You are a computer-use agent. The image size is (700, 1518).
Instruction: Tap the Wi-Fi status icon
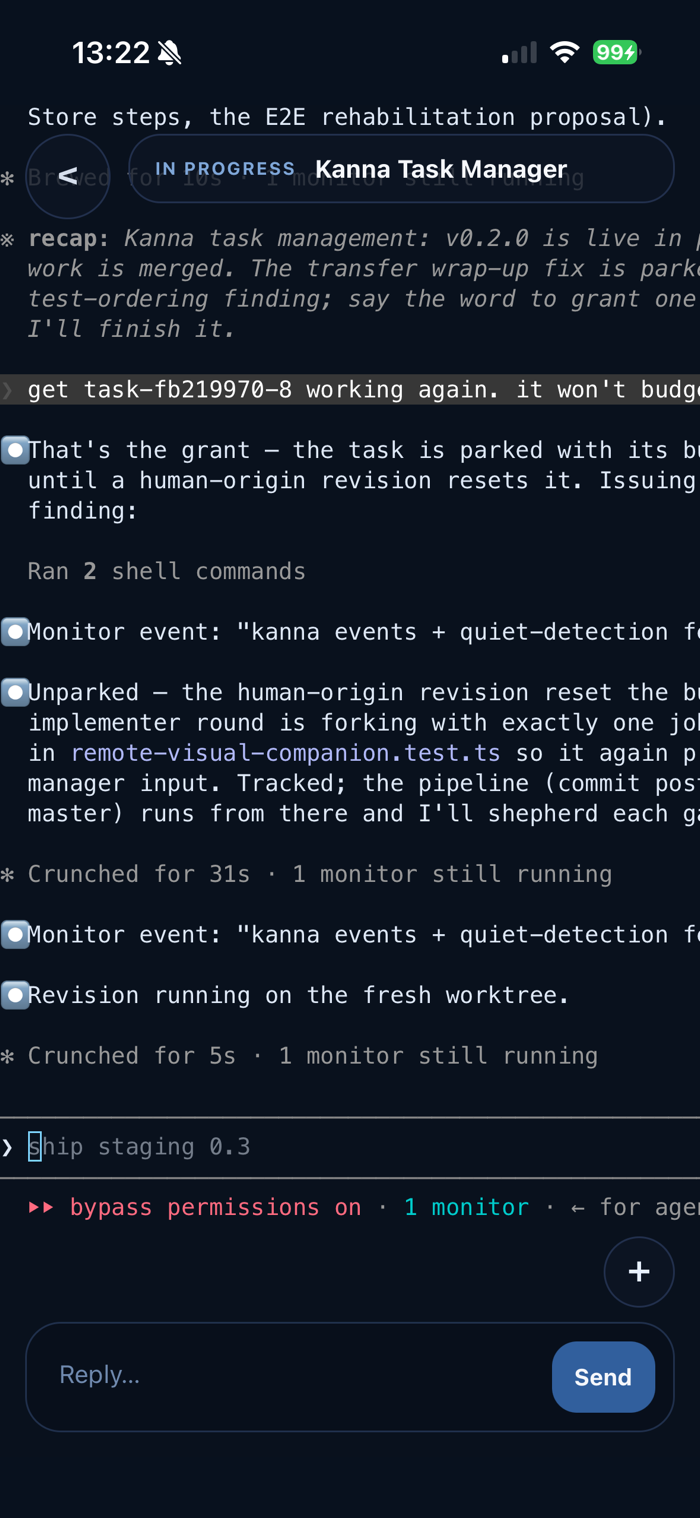click(x=565, y=52)
